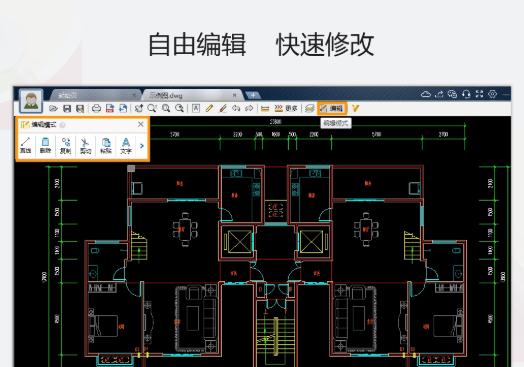Click the yellow VIP badge icon
This screenshot has width=524, height=367.
tap(355, 108)
